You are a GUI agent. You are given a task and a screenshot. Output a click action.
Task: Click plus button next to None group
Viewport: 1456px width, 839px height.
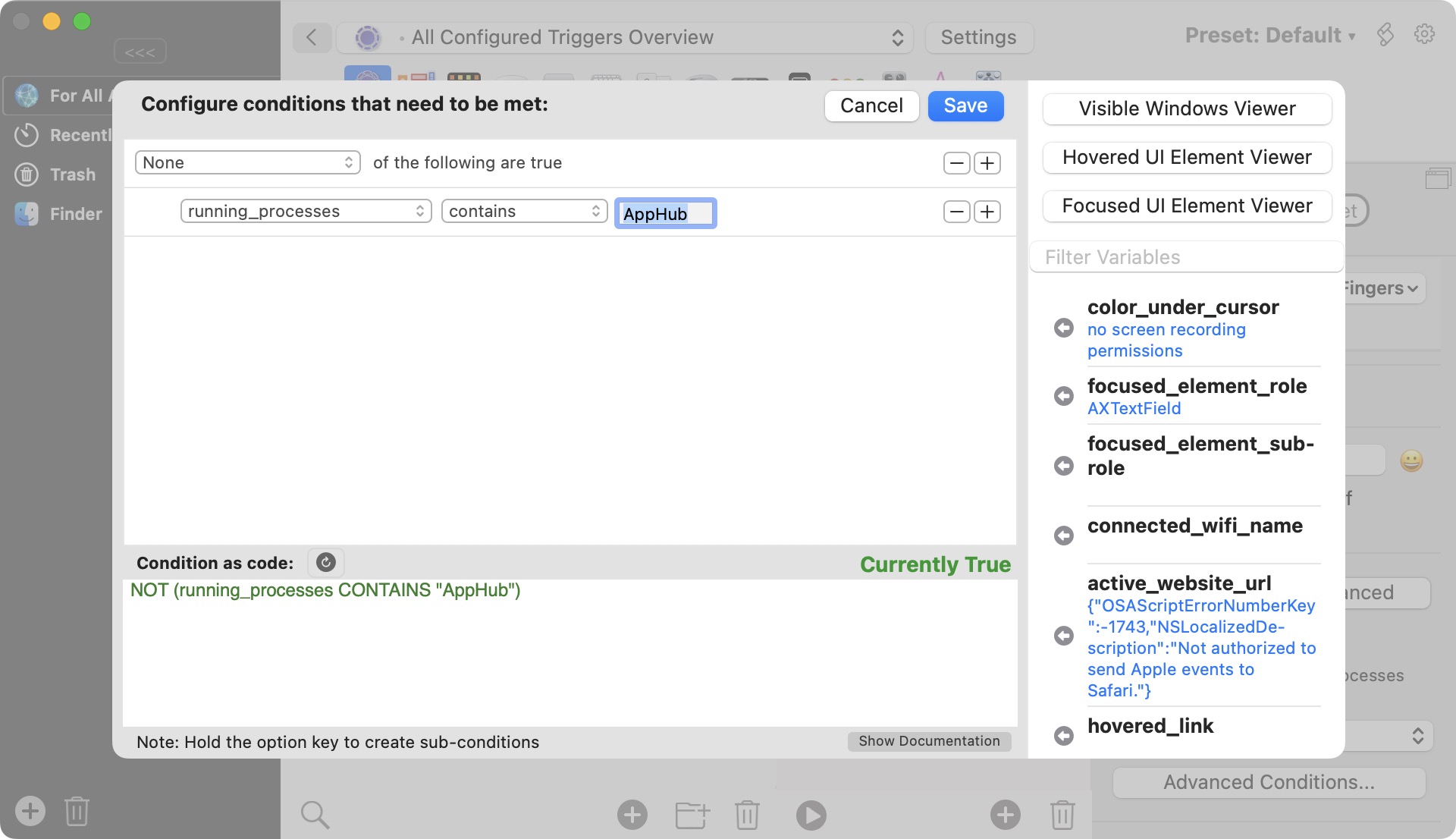[x=987, y=163]
